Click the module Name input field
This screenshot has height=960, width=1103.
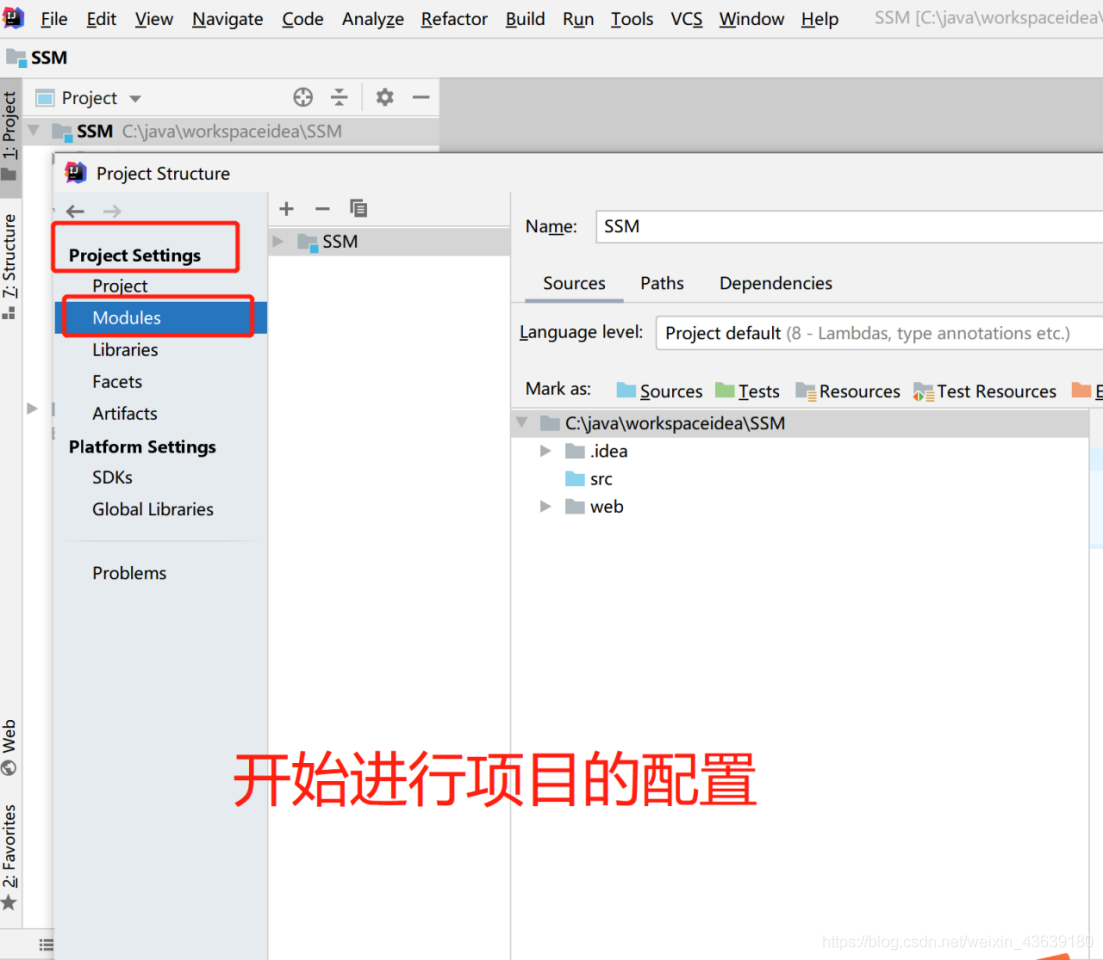click(x=849, y=226)
